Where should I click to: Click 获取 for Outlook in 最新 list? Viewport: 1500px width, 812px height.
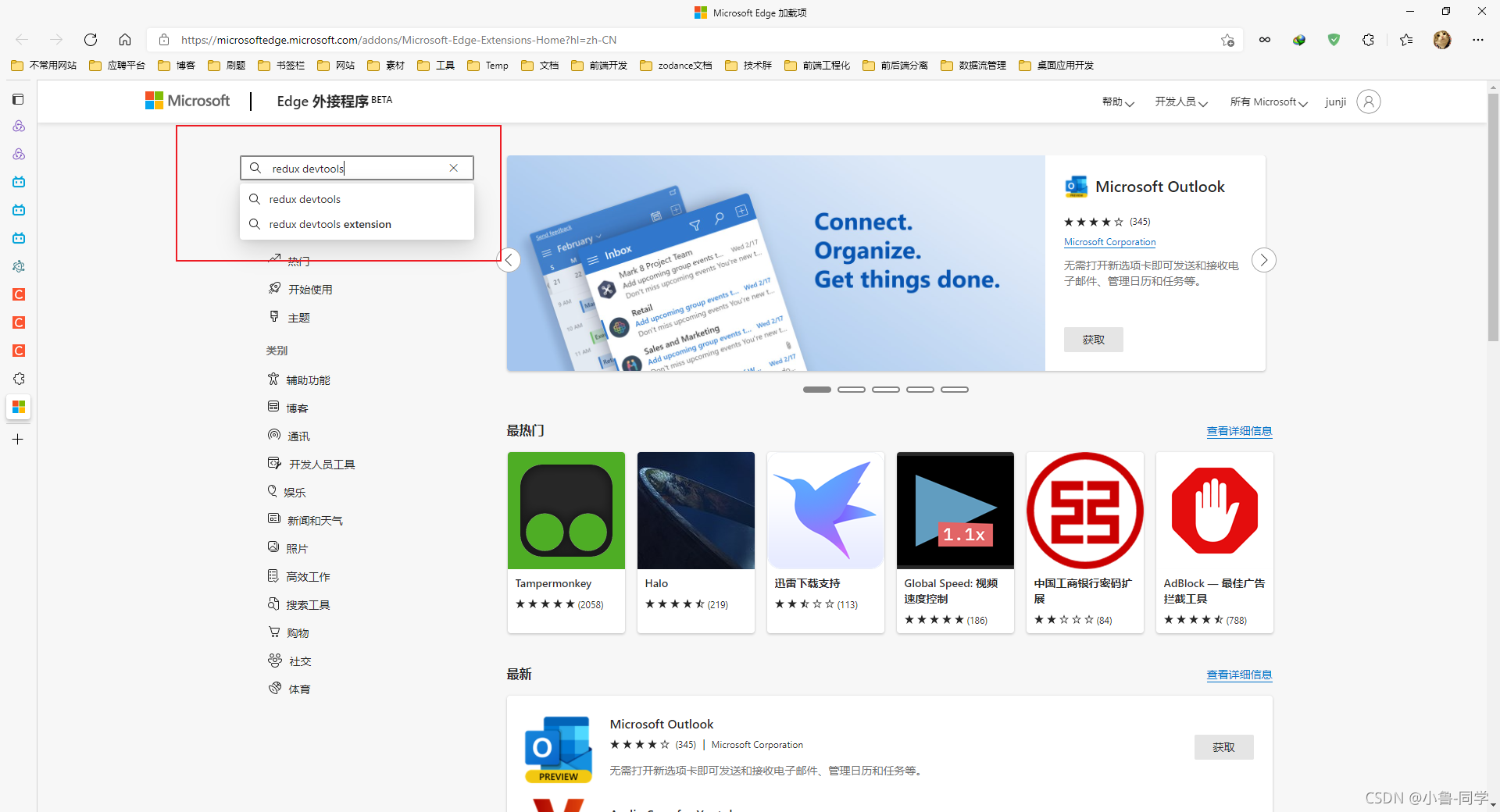coord(1224,747)
